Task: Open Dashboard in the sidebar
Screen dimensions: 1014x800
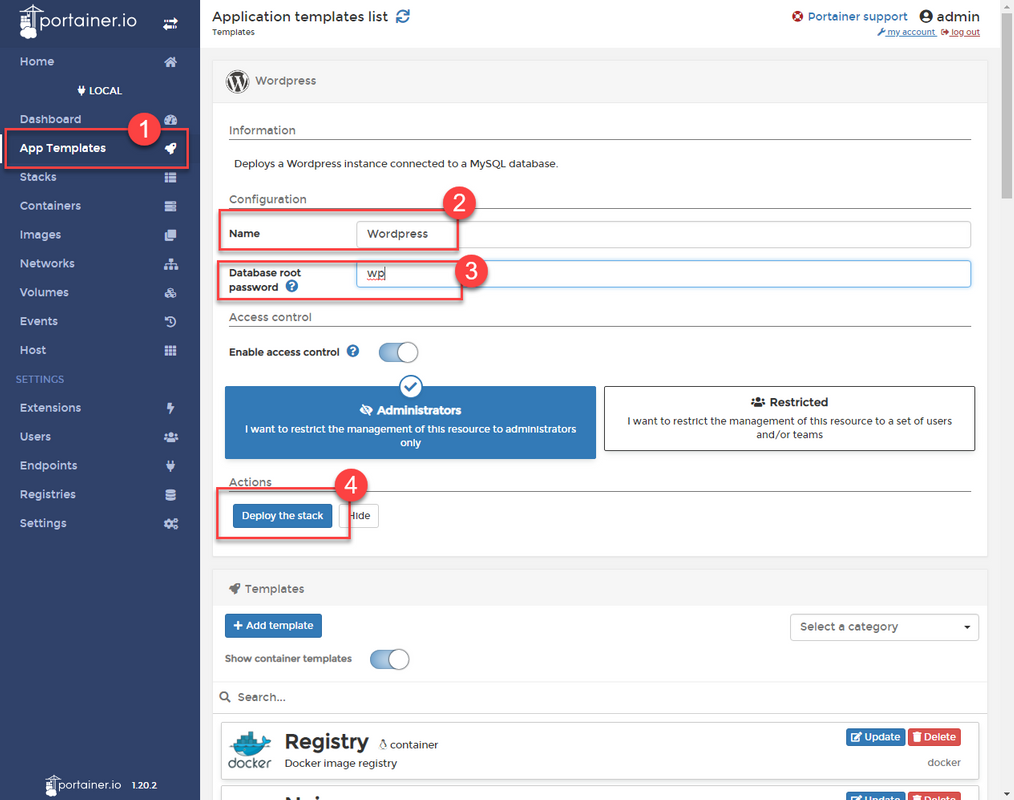Action: (x=50, y=119)
